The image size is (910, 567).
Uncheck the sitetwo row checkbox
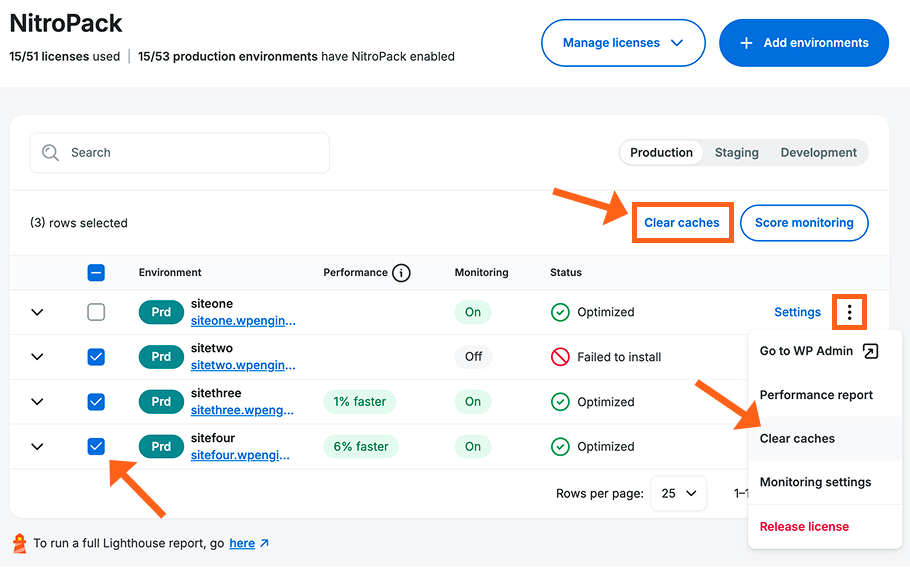(x=96, y=357)
